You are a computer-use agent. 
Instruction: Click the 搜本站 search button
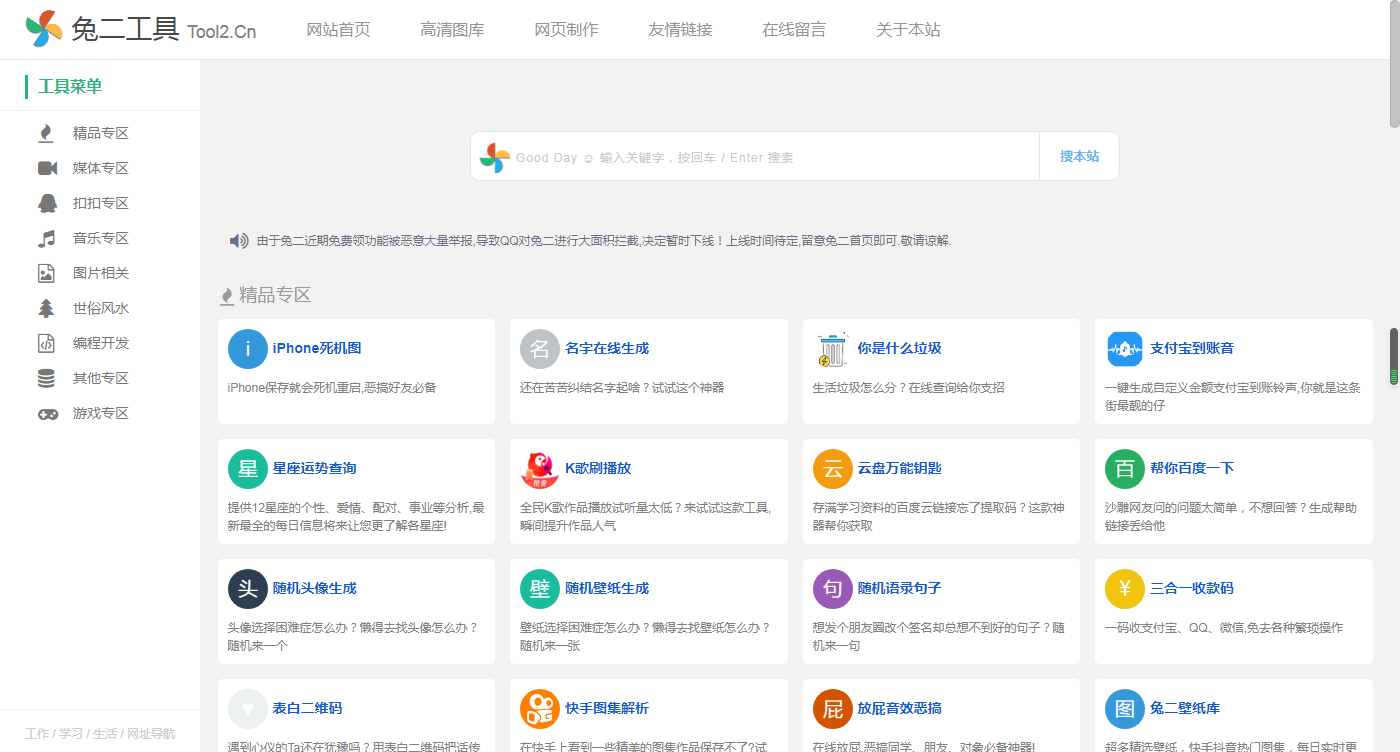[x=1079, y=156]
